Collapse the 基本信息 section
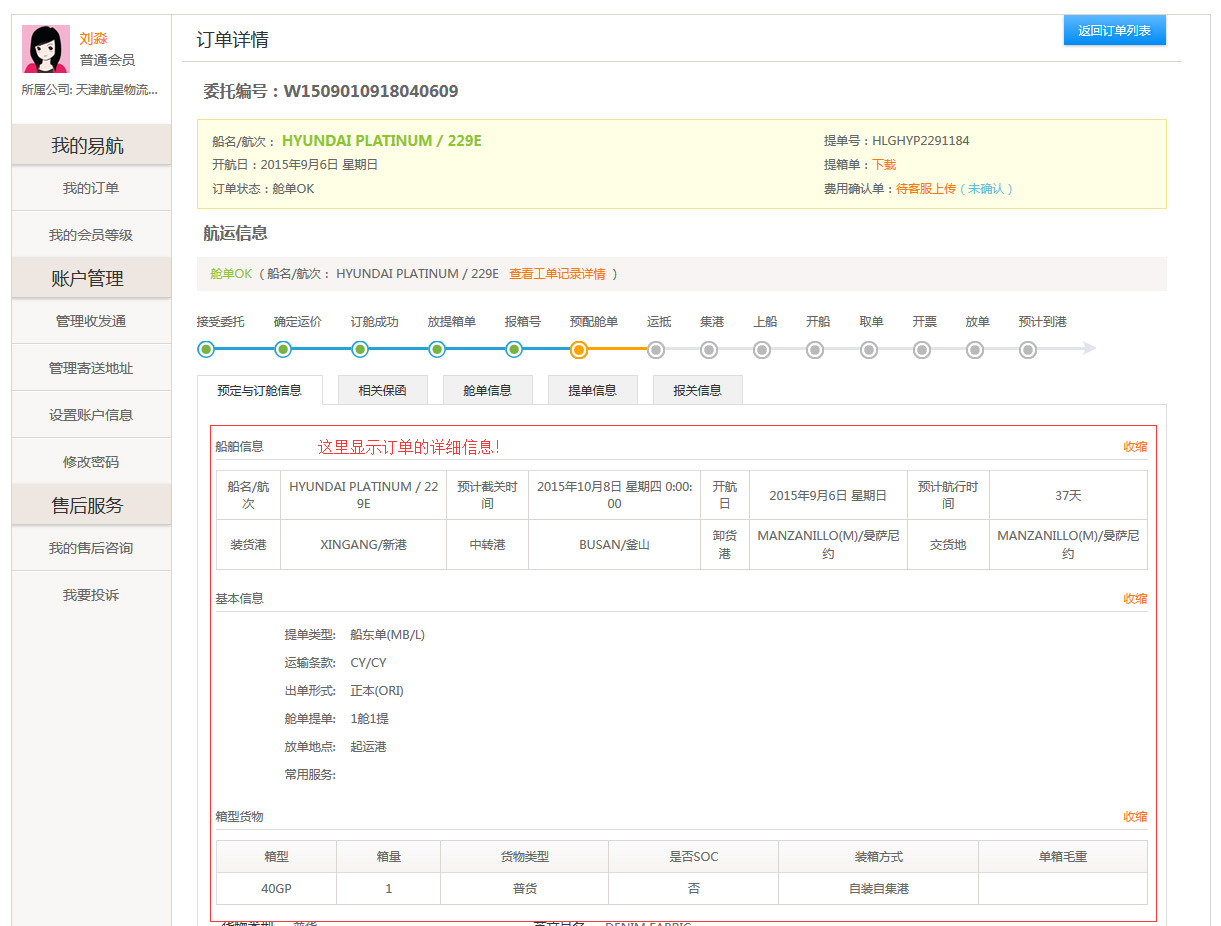This screenshot has height=926, width=1221. point(1135,599)
